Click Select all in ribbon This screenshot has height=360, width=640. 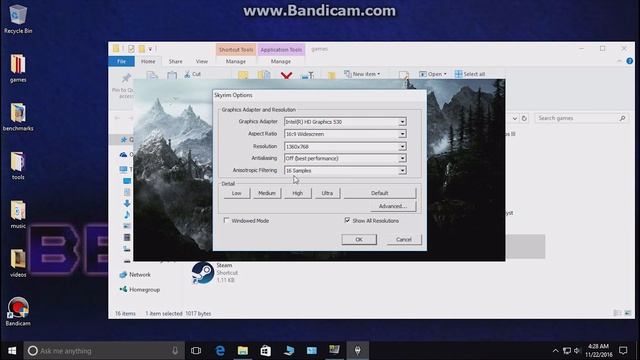tap(470, 74)
